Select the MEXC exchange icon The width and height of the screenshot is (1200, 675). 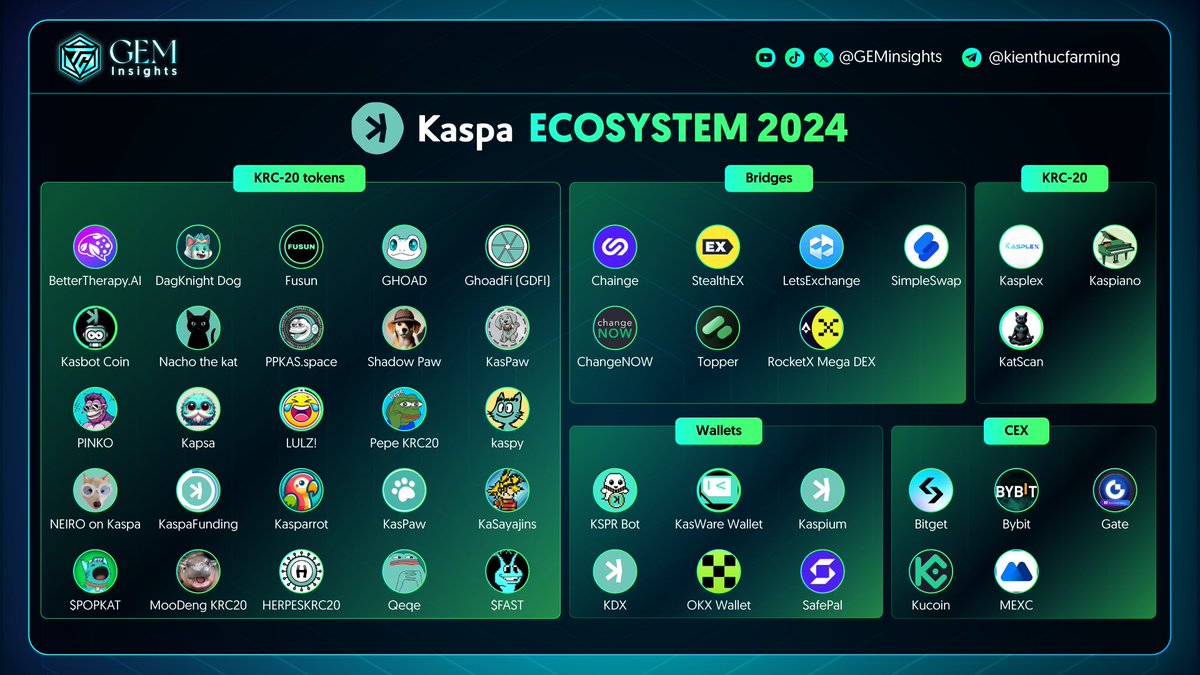(x=1016, y=571)
